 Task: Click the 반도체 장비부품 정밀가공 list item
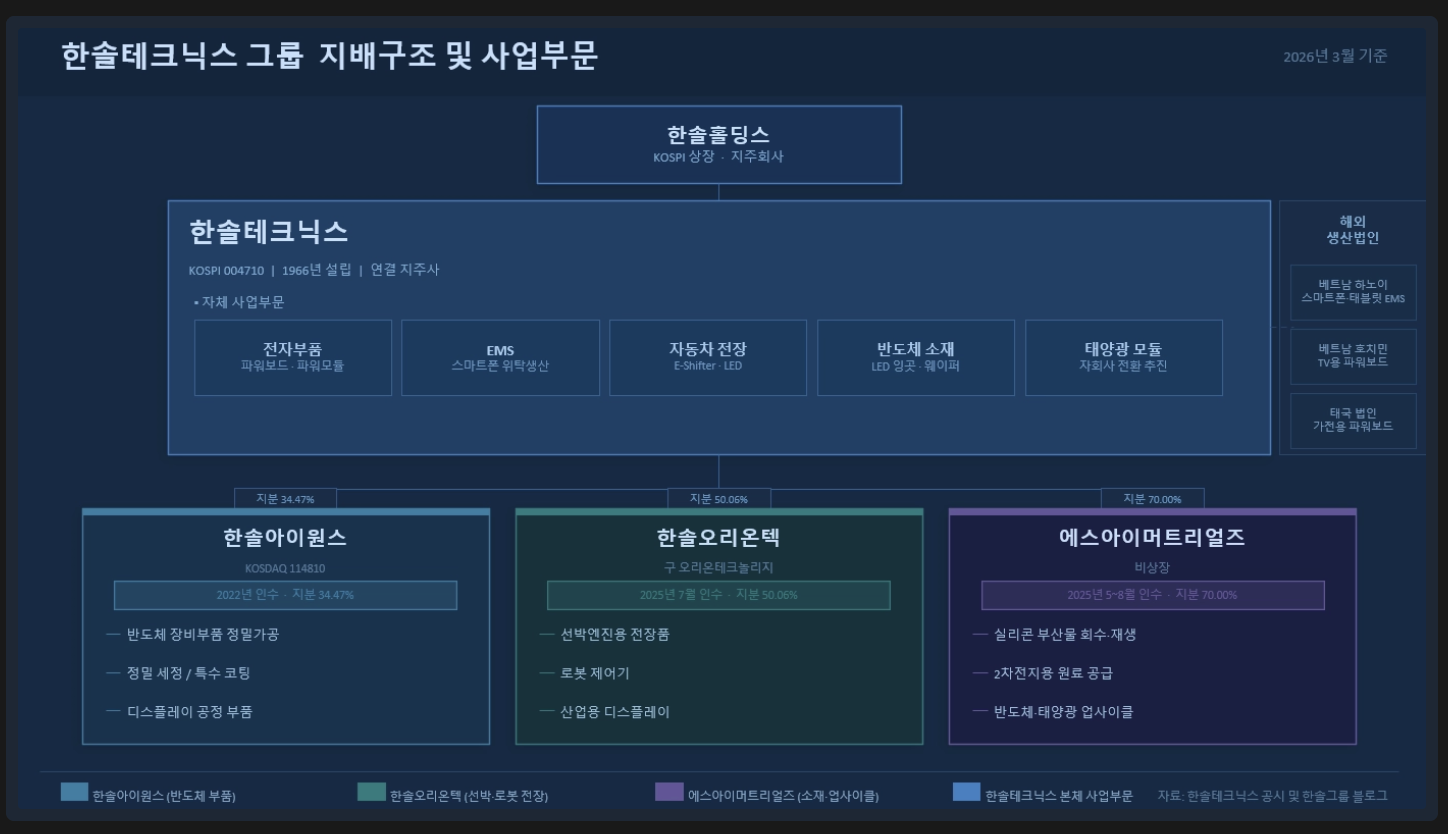click(x=203, y=634)
